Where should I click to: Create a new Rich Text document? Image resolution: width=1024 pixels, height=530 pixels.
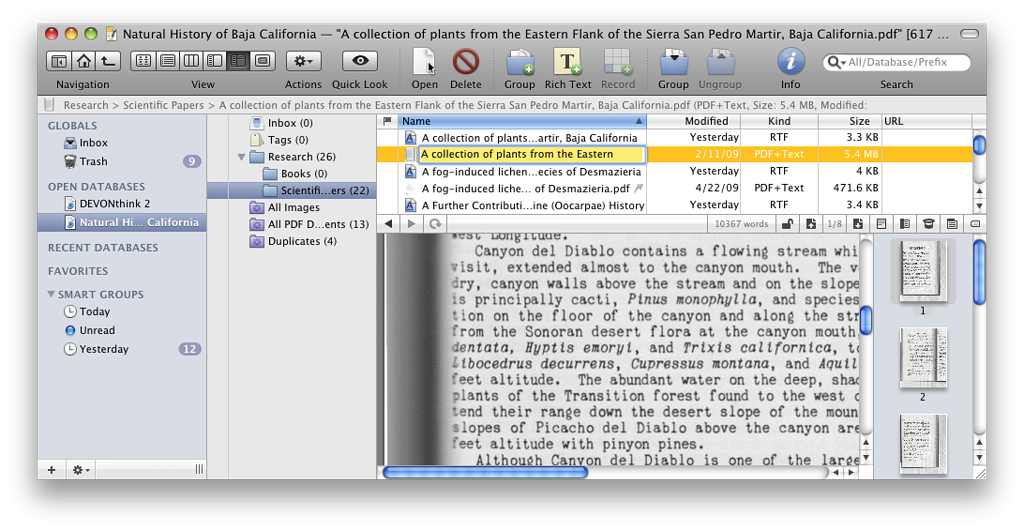(568, 62)
